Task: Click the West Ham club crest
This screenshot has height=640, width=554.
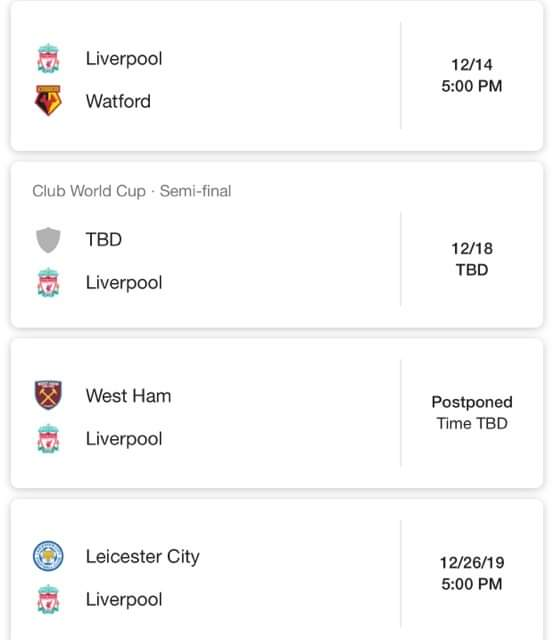Action: 48,395
